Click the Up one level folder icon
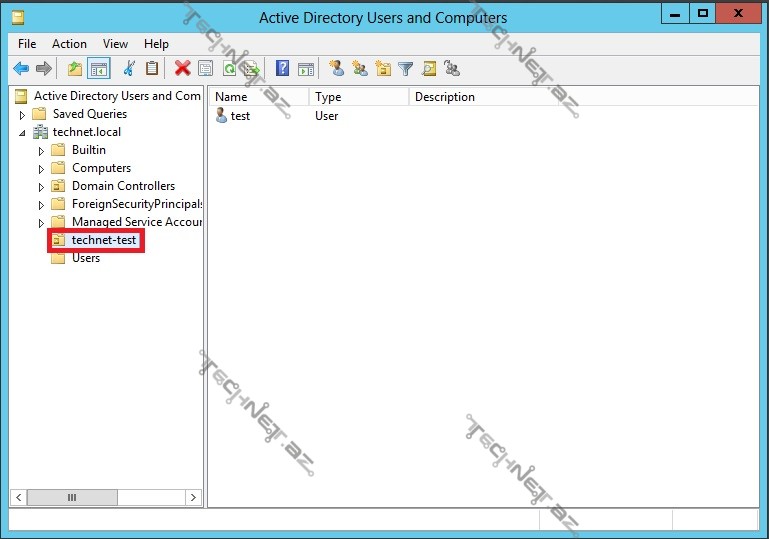This screenshot has width=769, height=539. (75, 69)
